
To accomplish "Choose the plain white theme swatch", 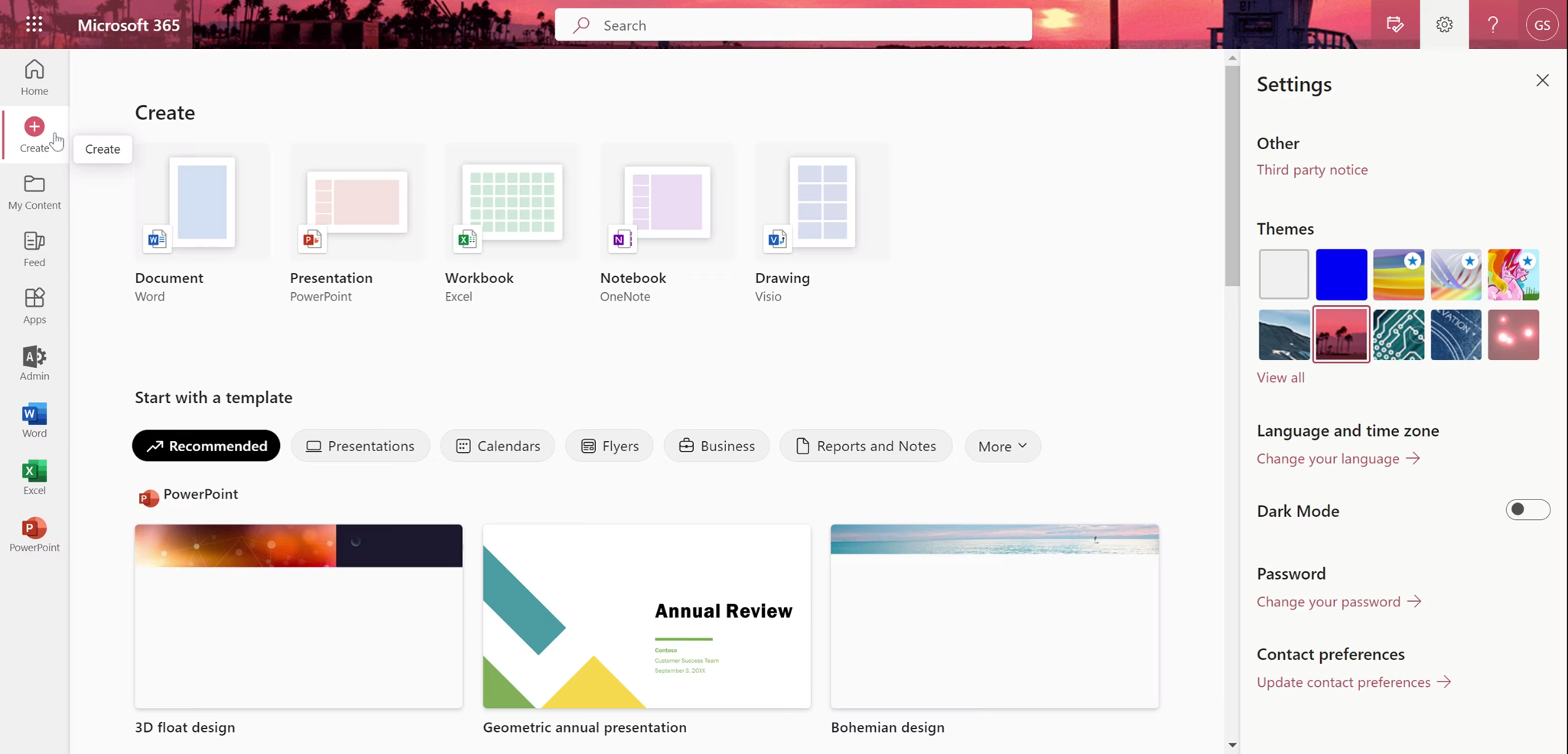I will [x=1283, y=274].
